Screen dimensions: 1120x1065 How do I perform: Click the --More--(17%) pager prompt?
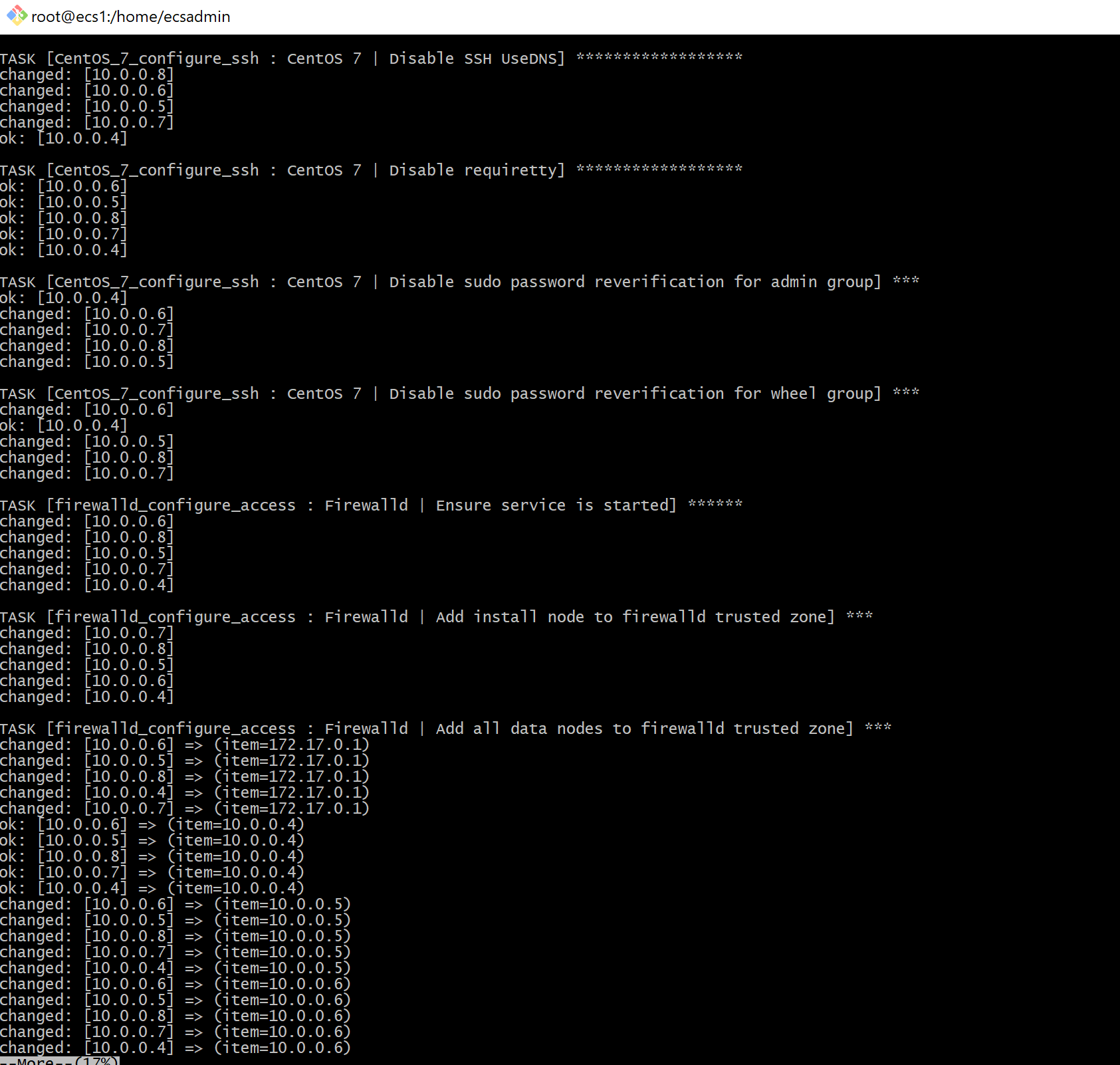(59, 1060)
